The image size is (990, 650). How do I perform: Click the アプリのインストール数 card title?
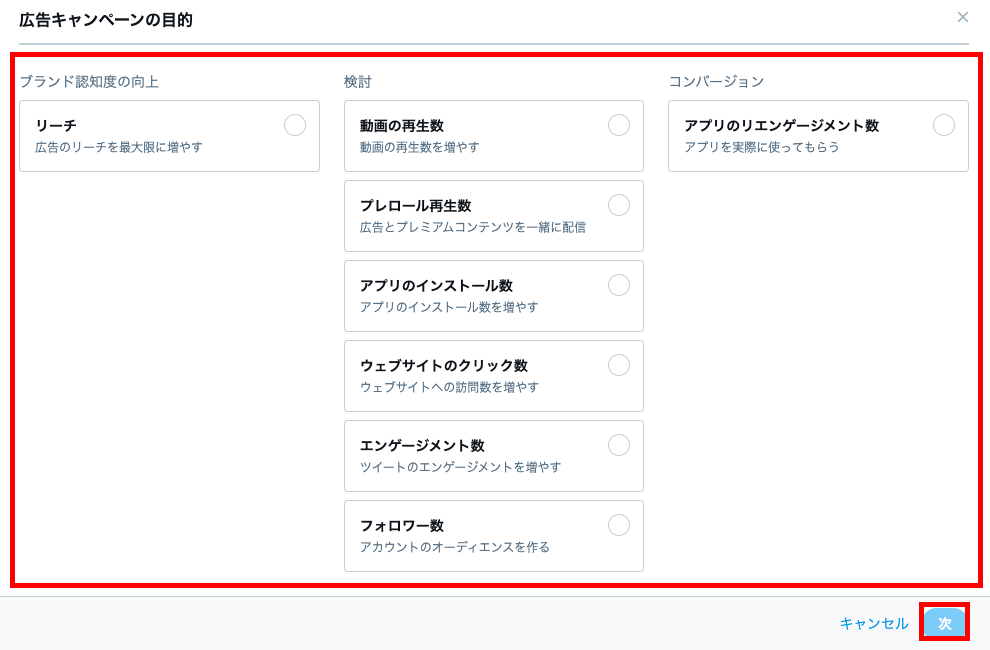tap(436, 286)
